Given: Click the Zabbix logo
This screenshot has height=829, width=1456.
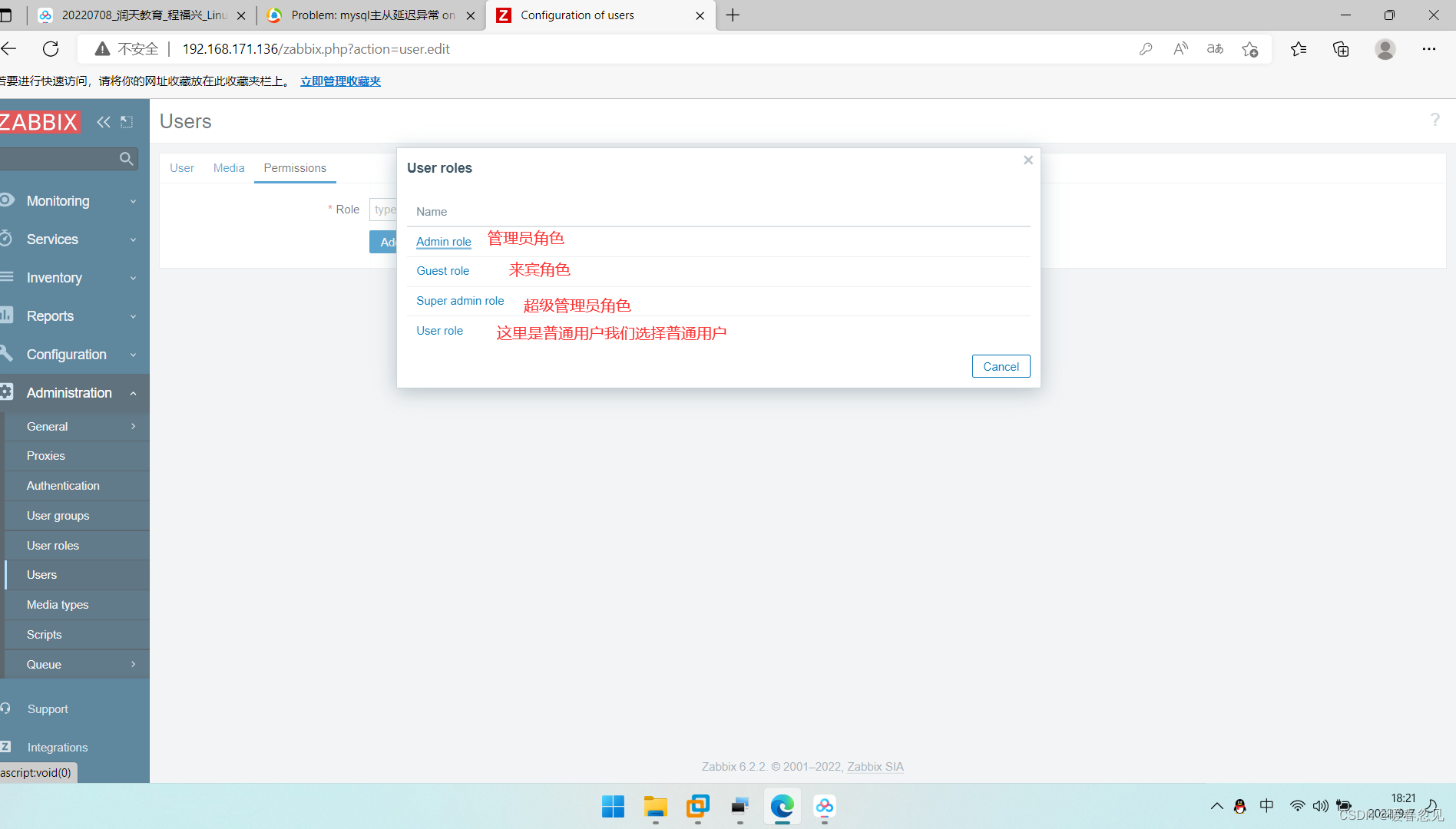Looking at the screenshot, I should (39, 122).
